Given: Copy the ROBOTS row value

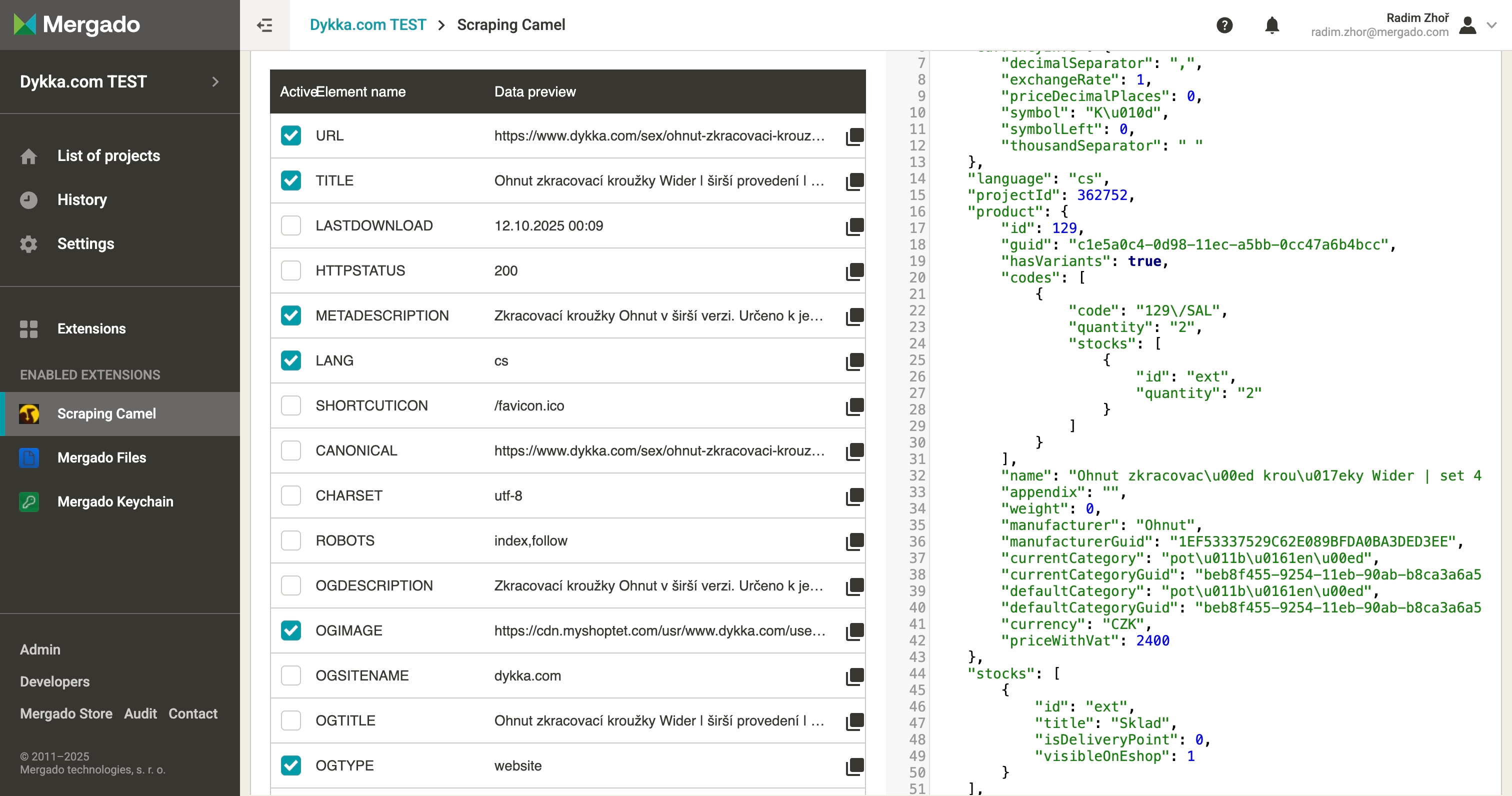Looking at the screenshot, I should point(854,541).
